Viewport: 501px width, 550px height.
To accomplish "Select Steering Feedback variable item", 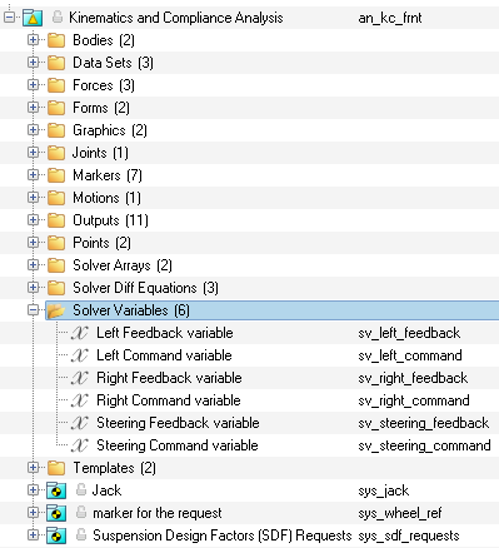I will pyautogui.click(x=178, y=423).
